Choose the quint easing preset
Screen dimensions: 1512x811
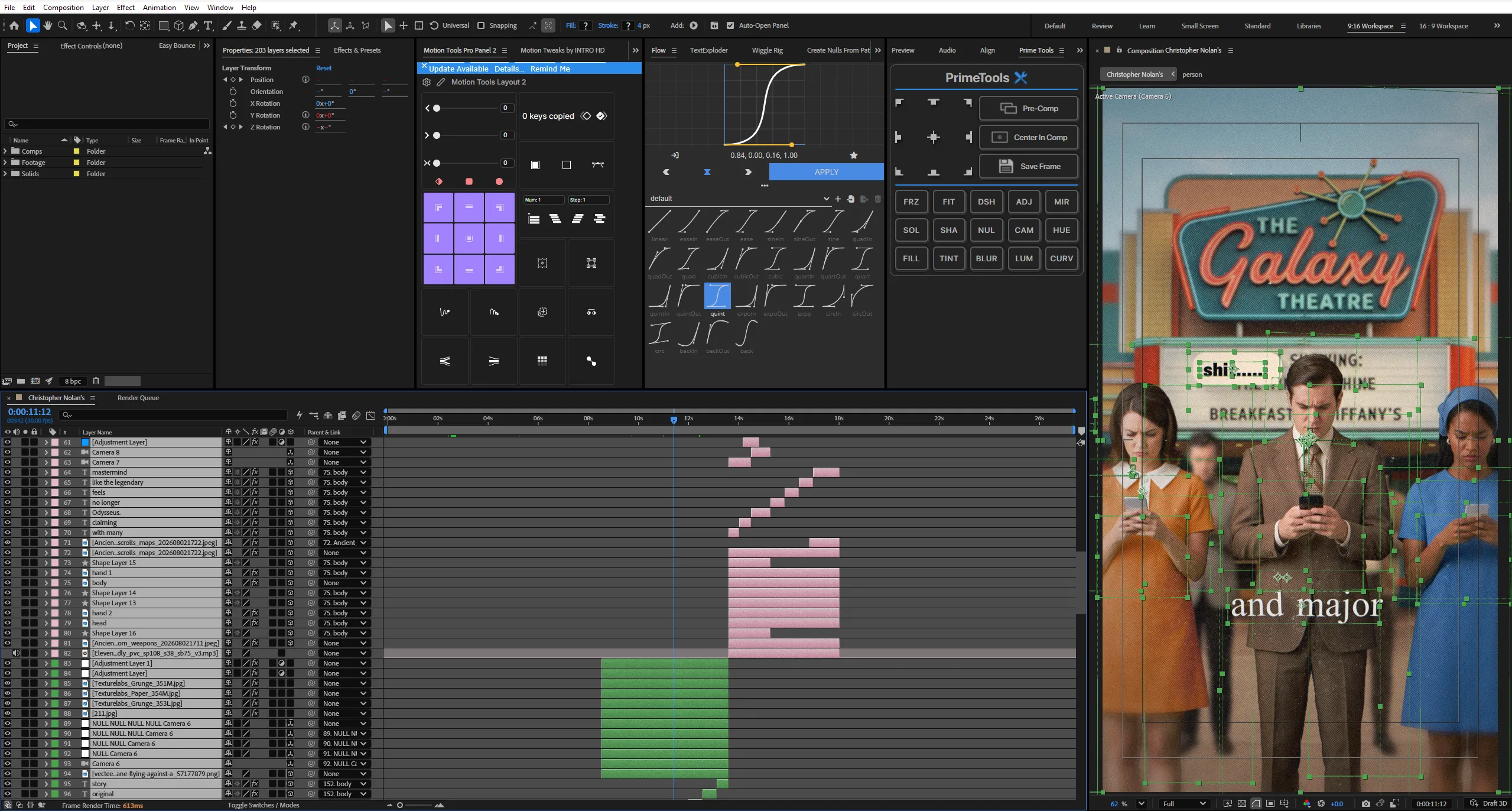pos(717,300)
